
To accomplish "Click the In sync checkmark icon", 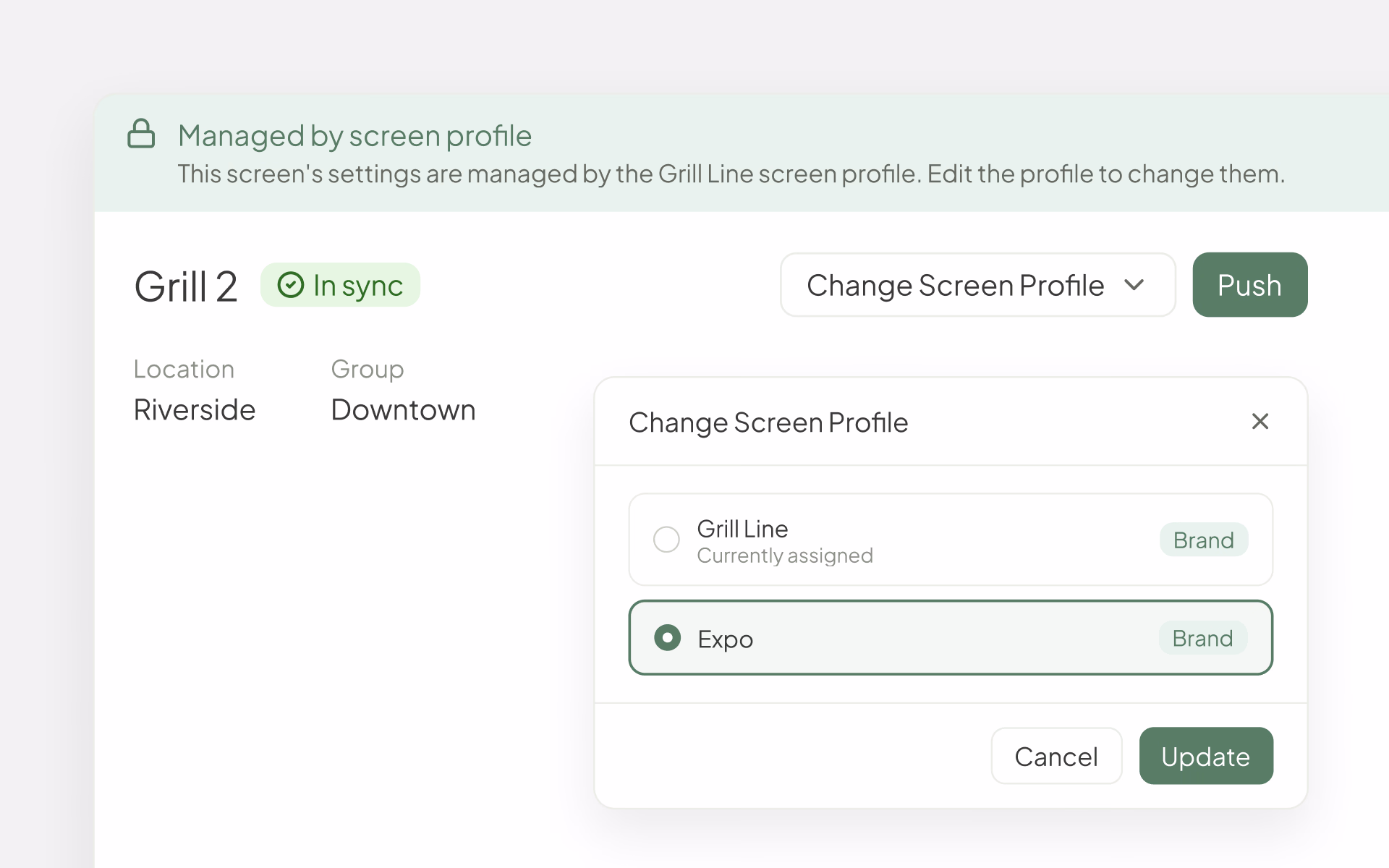I will pyautogui.click(x=291, y=285).
